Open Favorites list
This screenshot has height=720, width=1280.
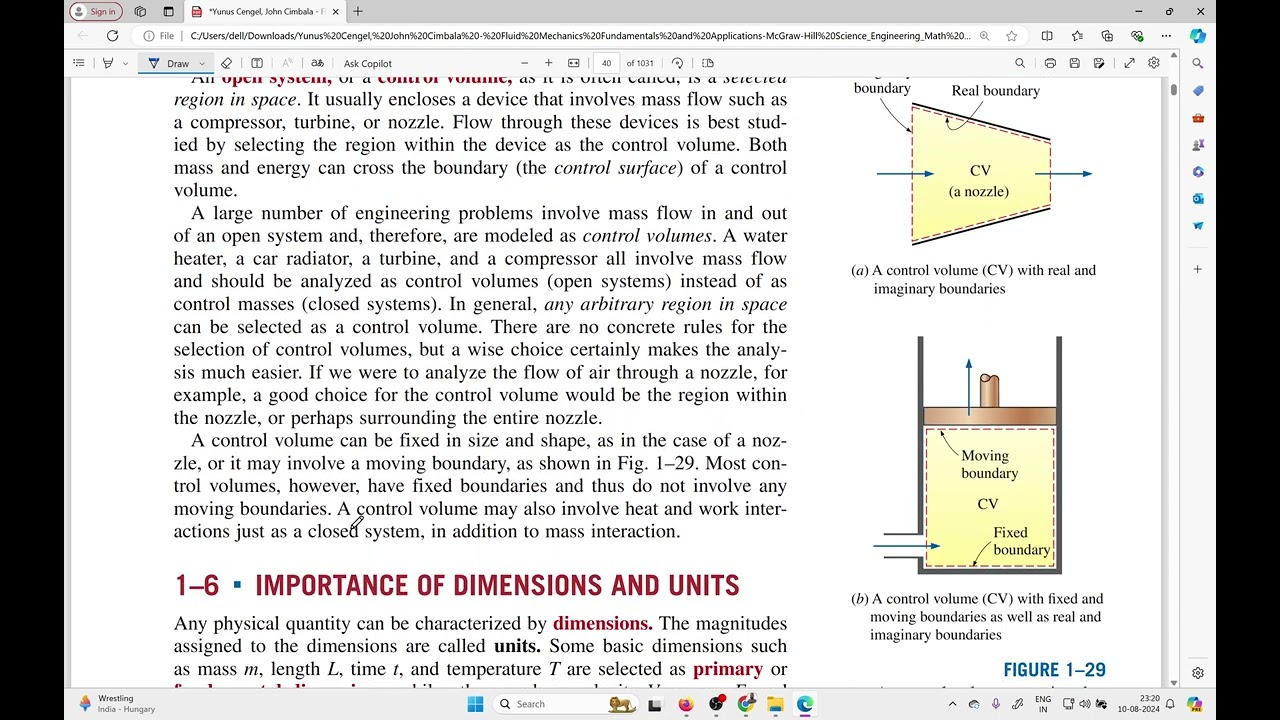coord(1077,36)
